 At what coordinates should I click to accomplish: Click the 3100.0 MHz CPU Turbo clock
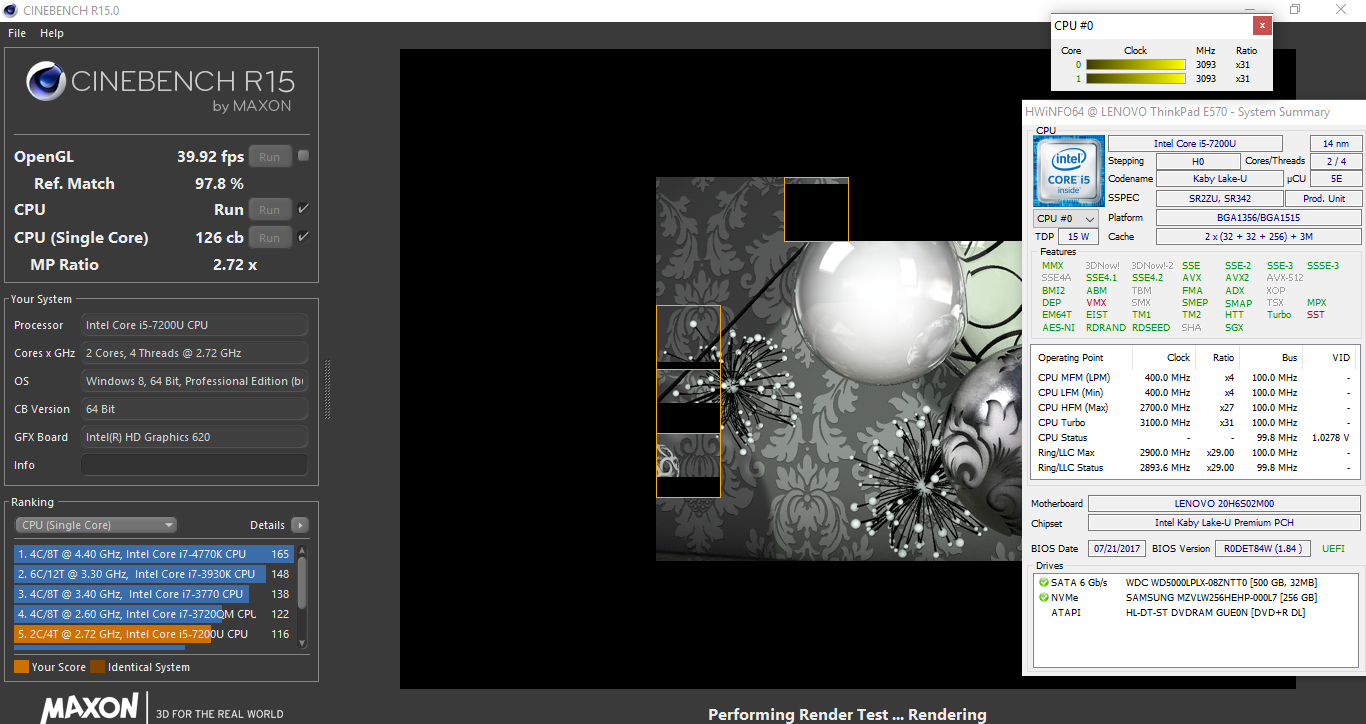click(1167, 423)
